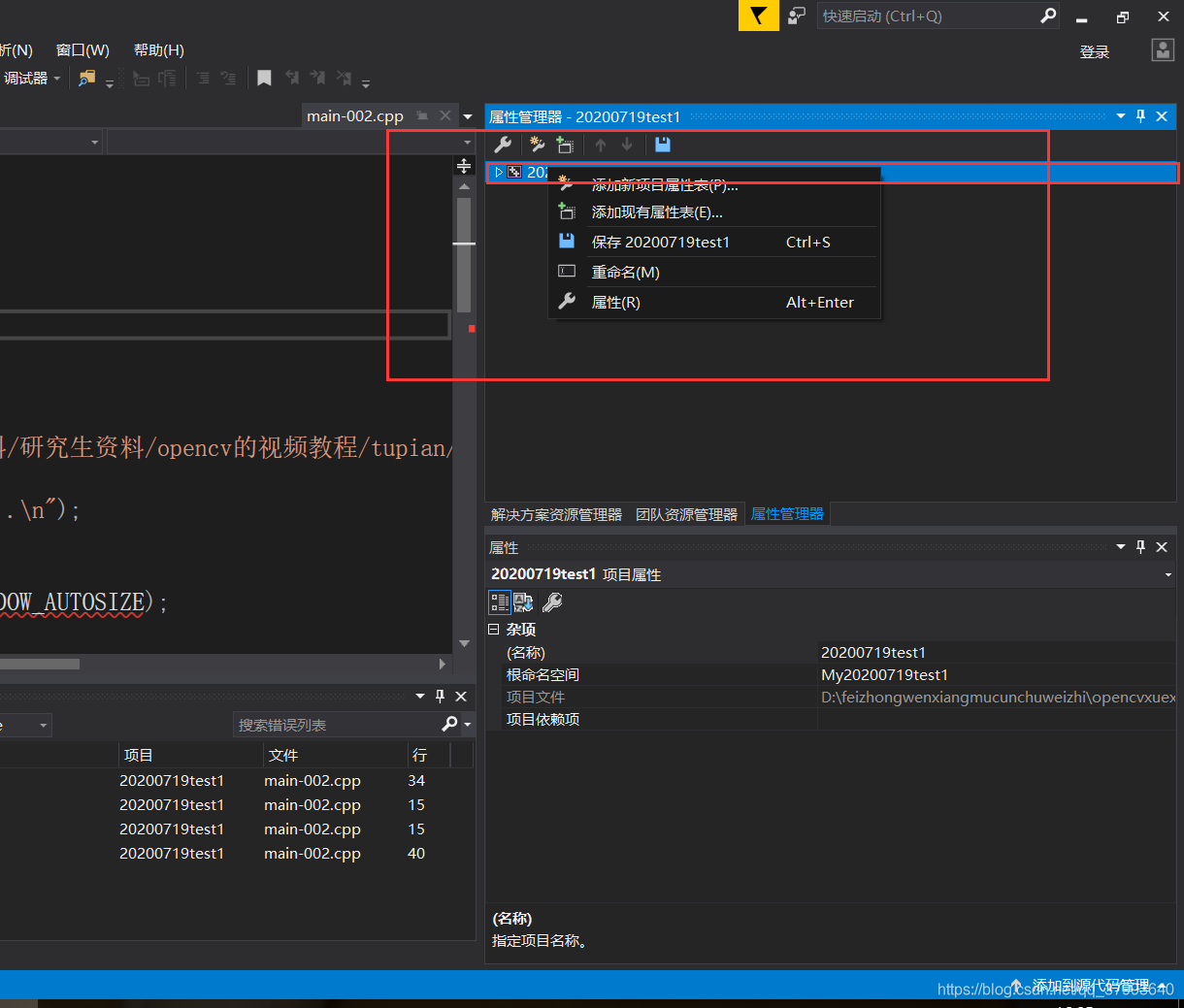
Task: Toggle auto-hide pin on Properties panel
Action: coord(1139,546)
